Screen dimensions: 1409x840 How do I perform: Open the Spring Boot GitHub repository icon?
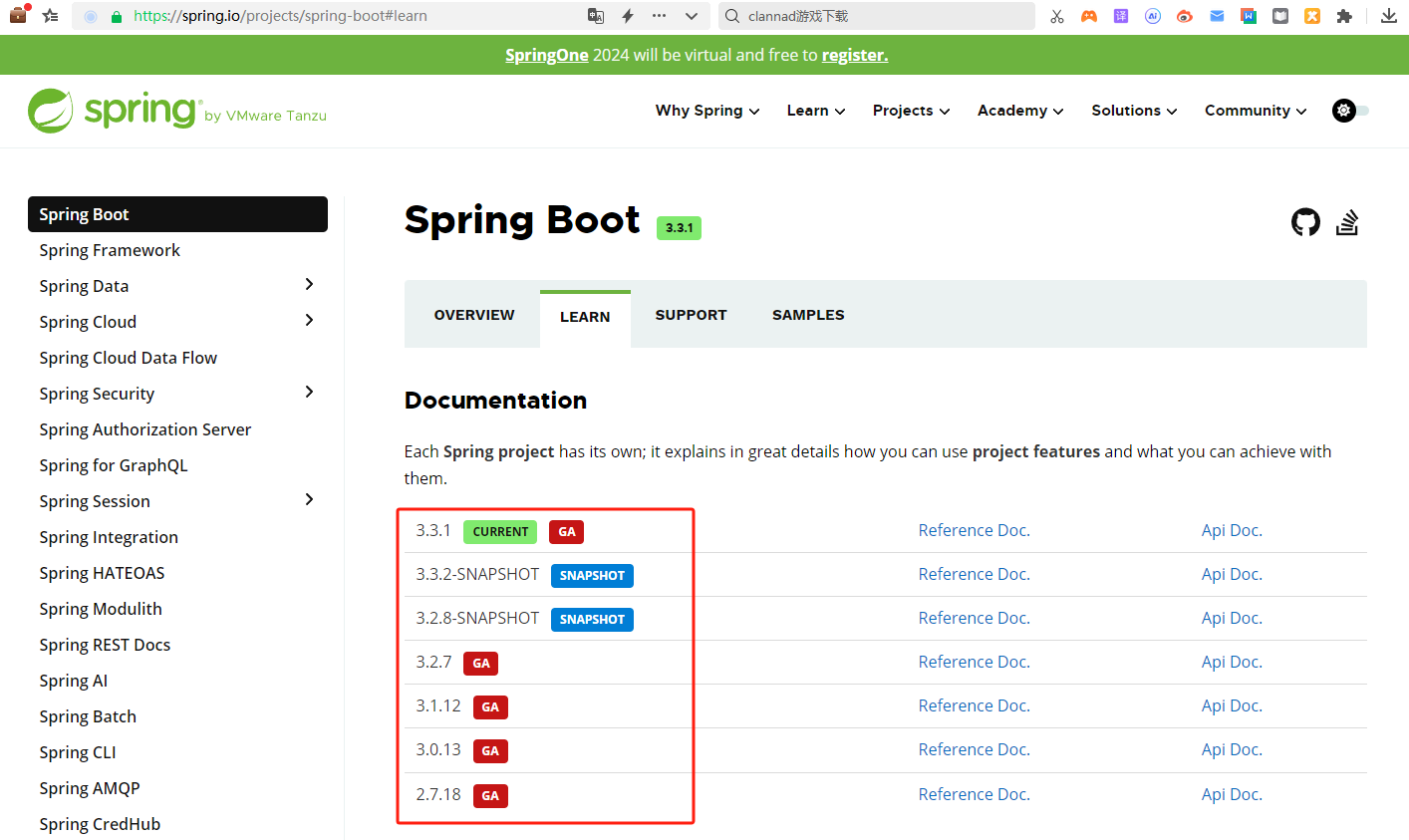click(1305, 222)
